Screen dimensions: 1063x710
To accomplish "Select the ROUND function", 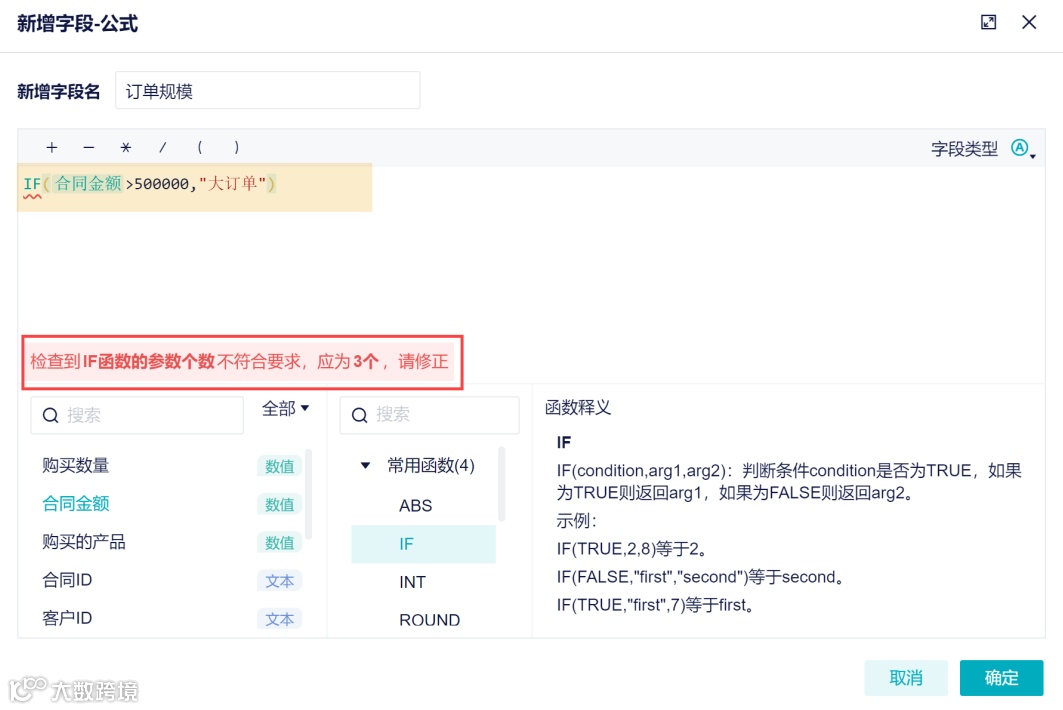I will click(x=429, y=620).
